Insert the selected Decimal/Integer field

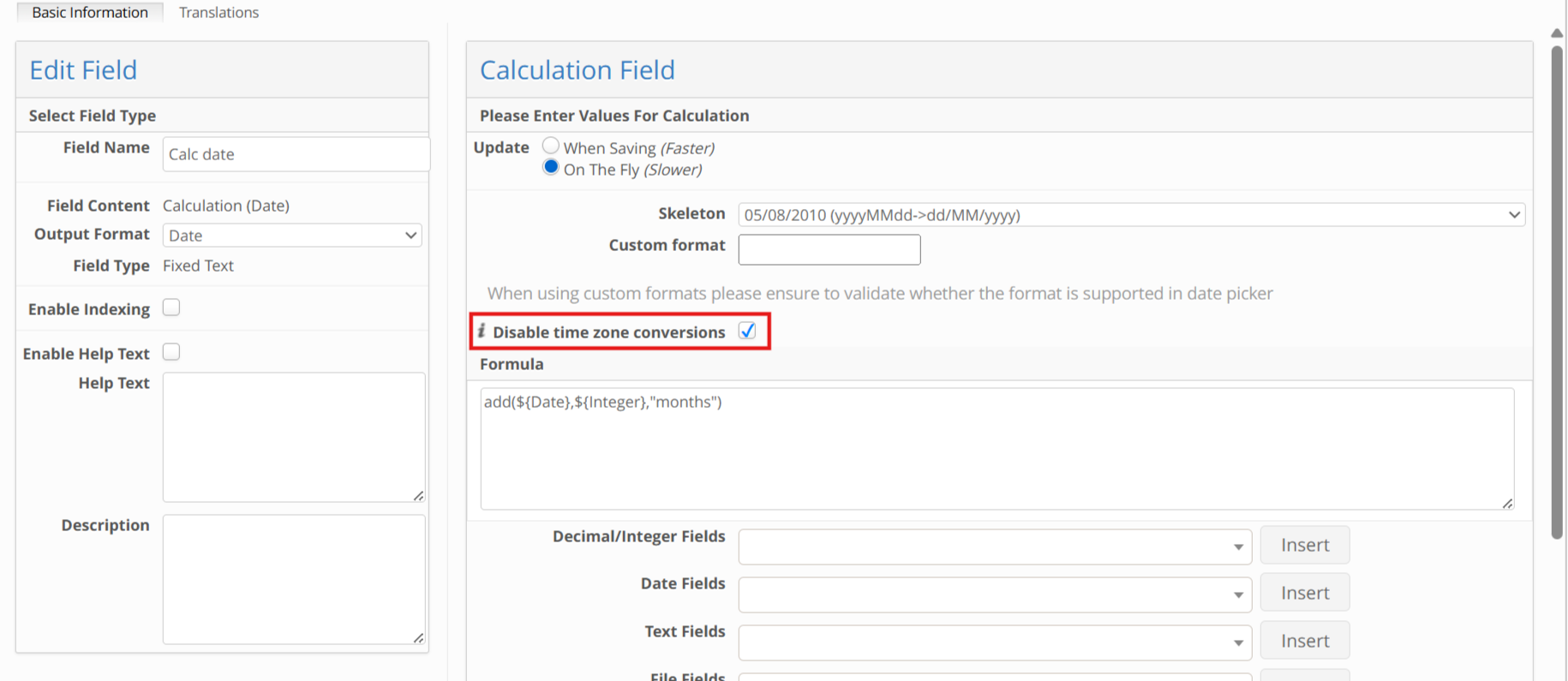(1305, 546)
